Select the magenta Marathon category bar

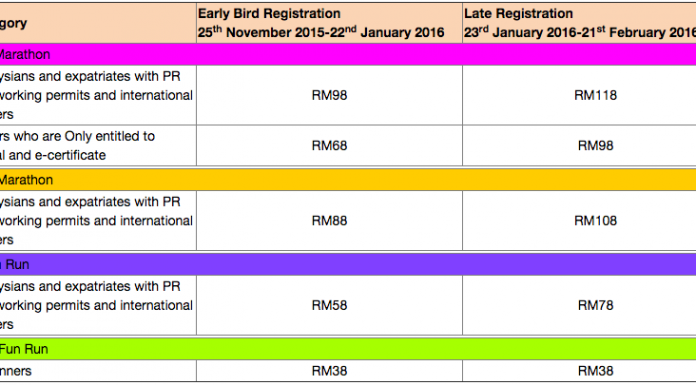coord(348,55)
